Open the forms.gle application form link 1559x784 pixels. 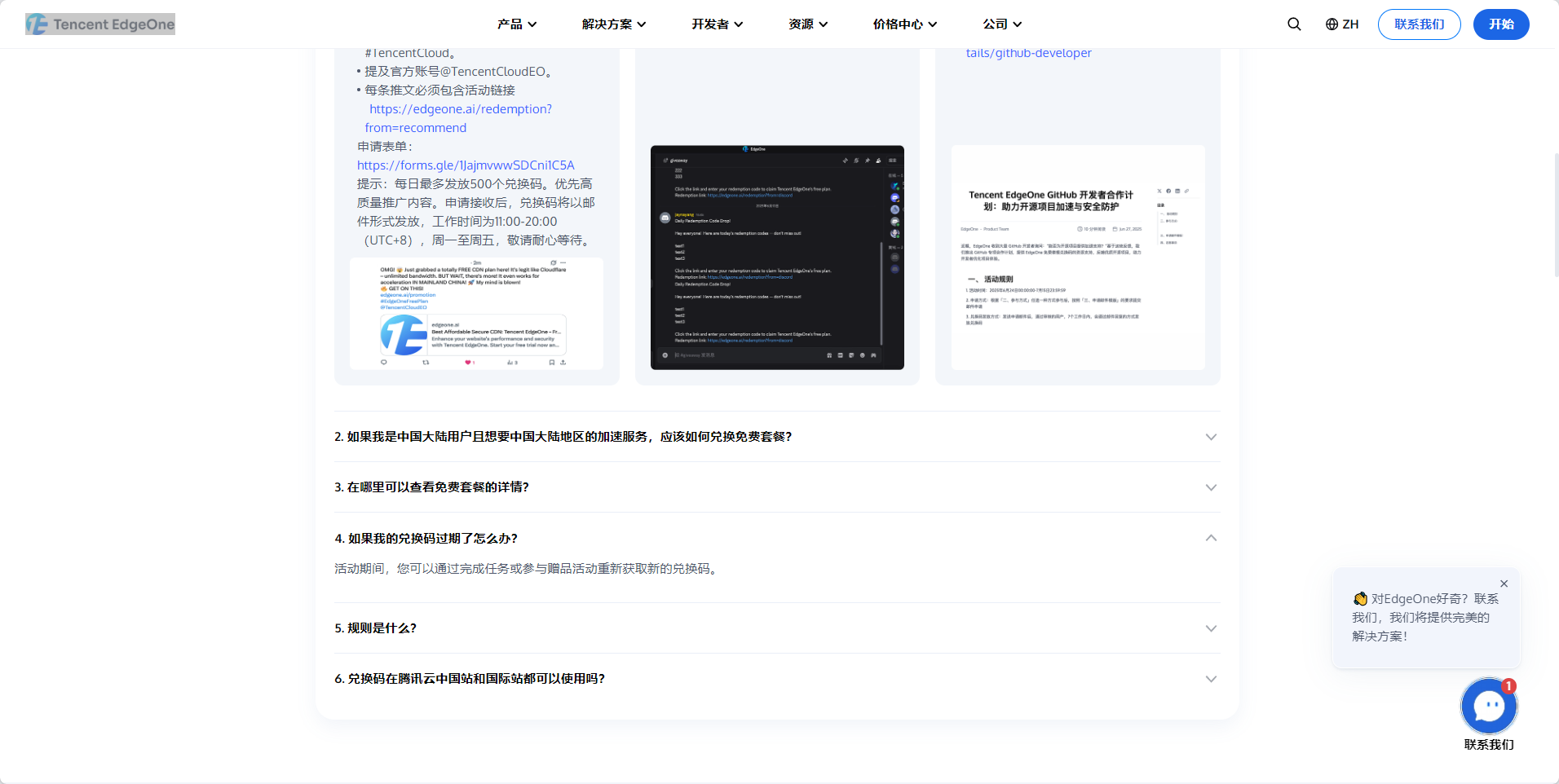pos(466,165)
